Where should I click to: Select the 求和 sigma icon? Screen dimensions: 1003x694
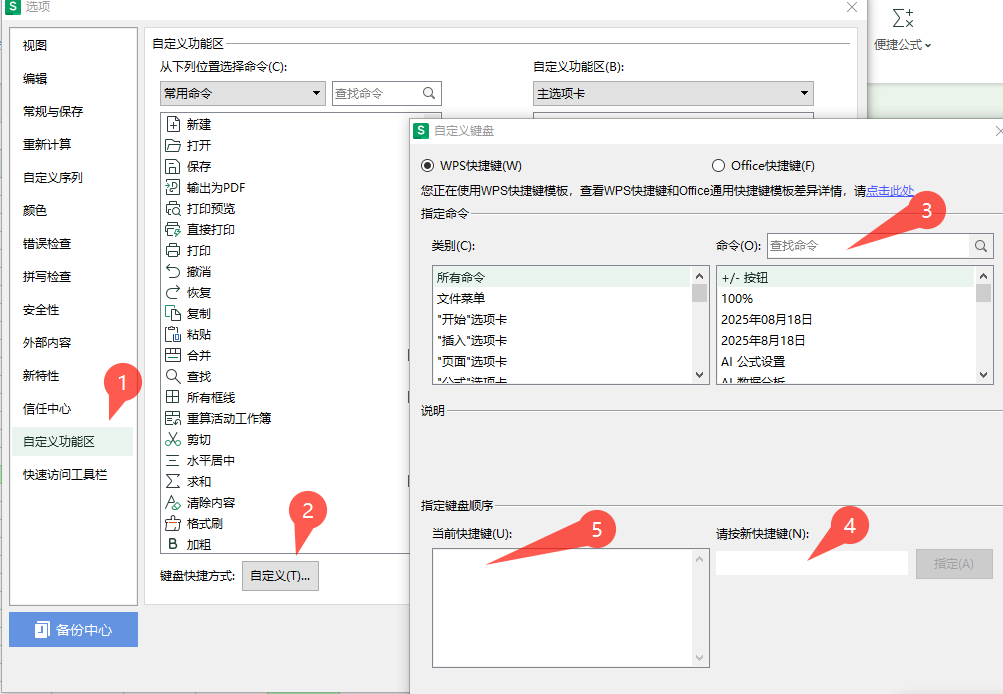pyautogui.click(x=173, y=481)
